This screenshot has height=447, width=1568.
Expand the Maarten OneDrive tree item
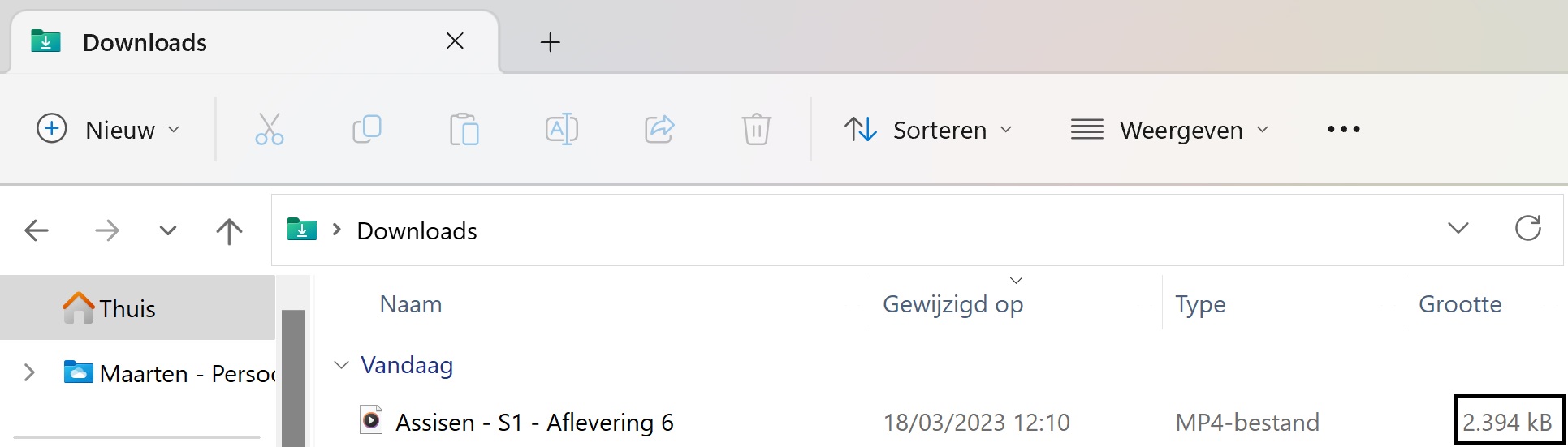click(30, 373)
